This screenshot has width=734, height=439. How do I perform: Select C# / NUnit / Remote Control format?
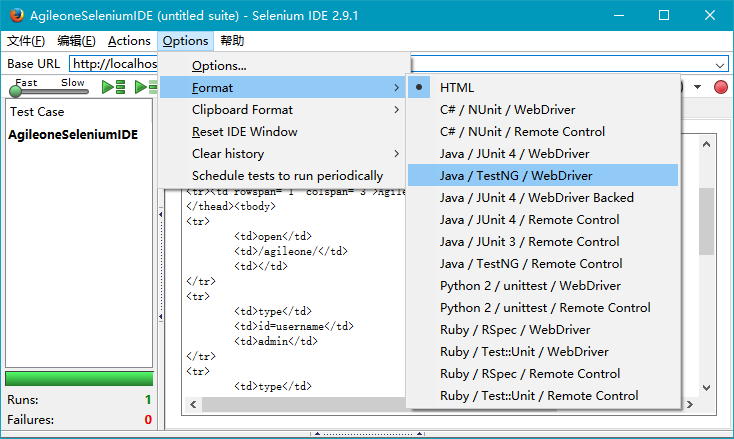click(x=543, y=132)
